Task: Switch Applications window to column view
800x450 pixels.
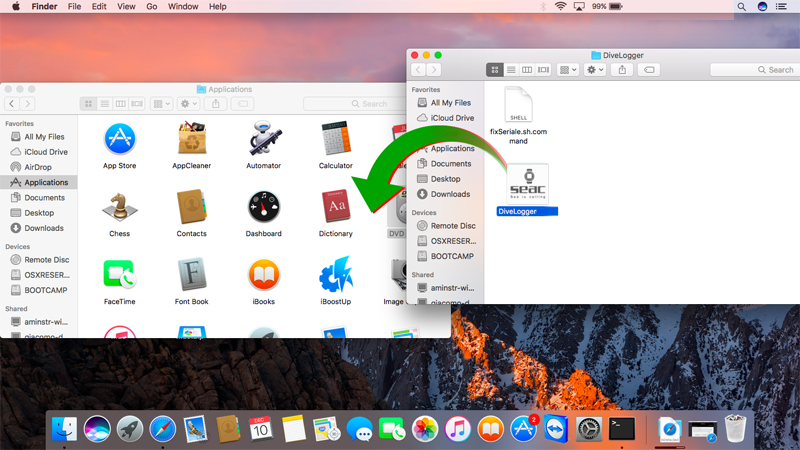Action: 121,104
